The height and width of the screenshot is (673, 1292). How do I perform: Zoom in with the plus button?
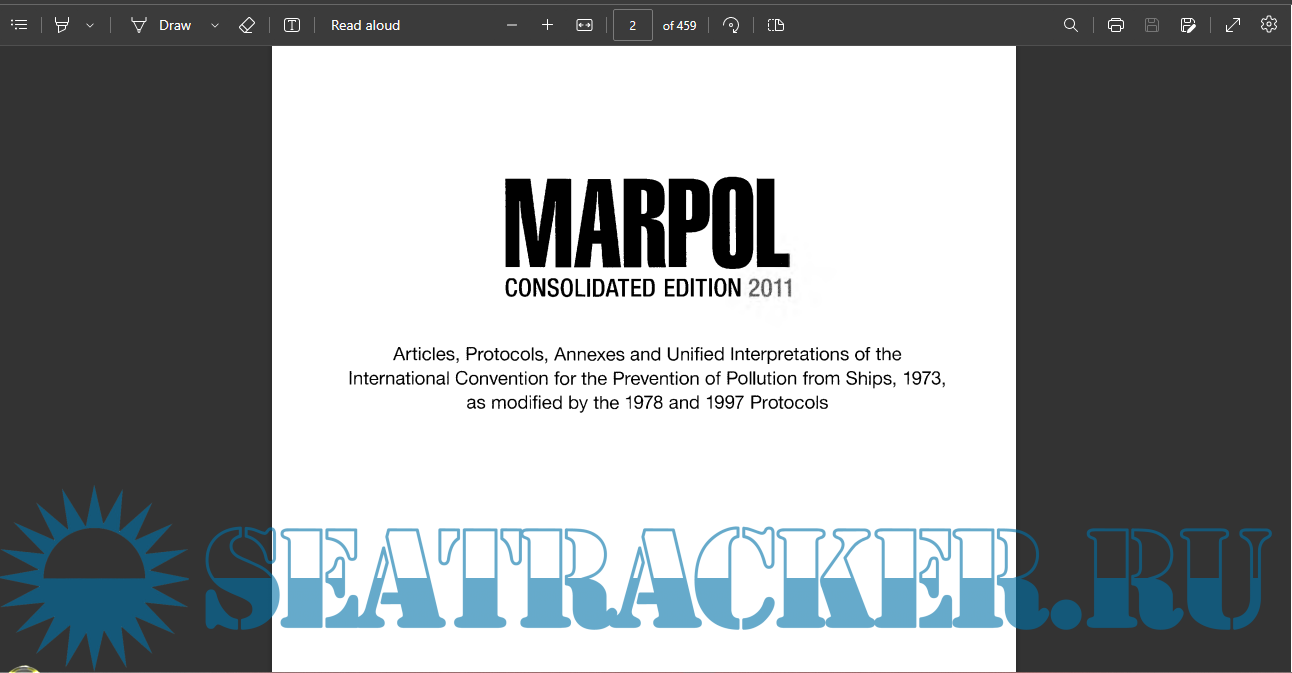click(547, 25)
